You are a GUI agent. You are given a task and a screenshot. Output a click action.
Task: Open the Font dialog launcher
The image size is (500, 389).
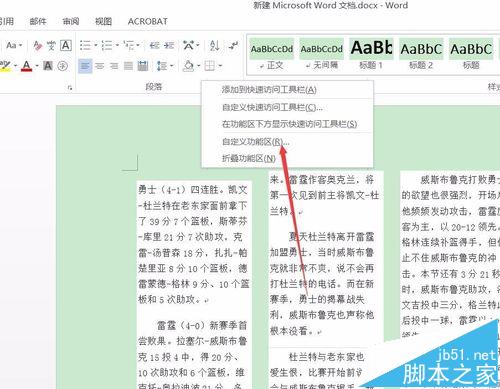[70, 88]
